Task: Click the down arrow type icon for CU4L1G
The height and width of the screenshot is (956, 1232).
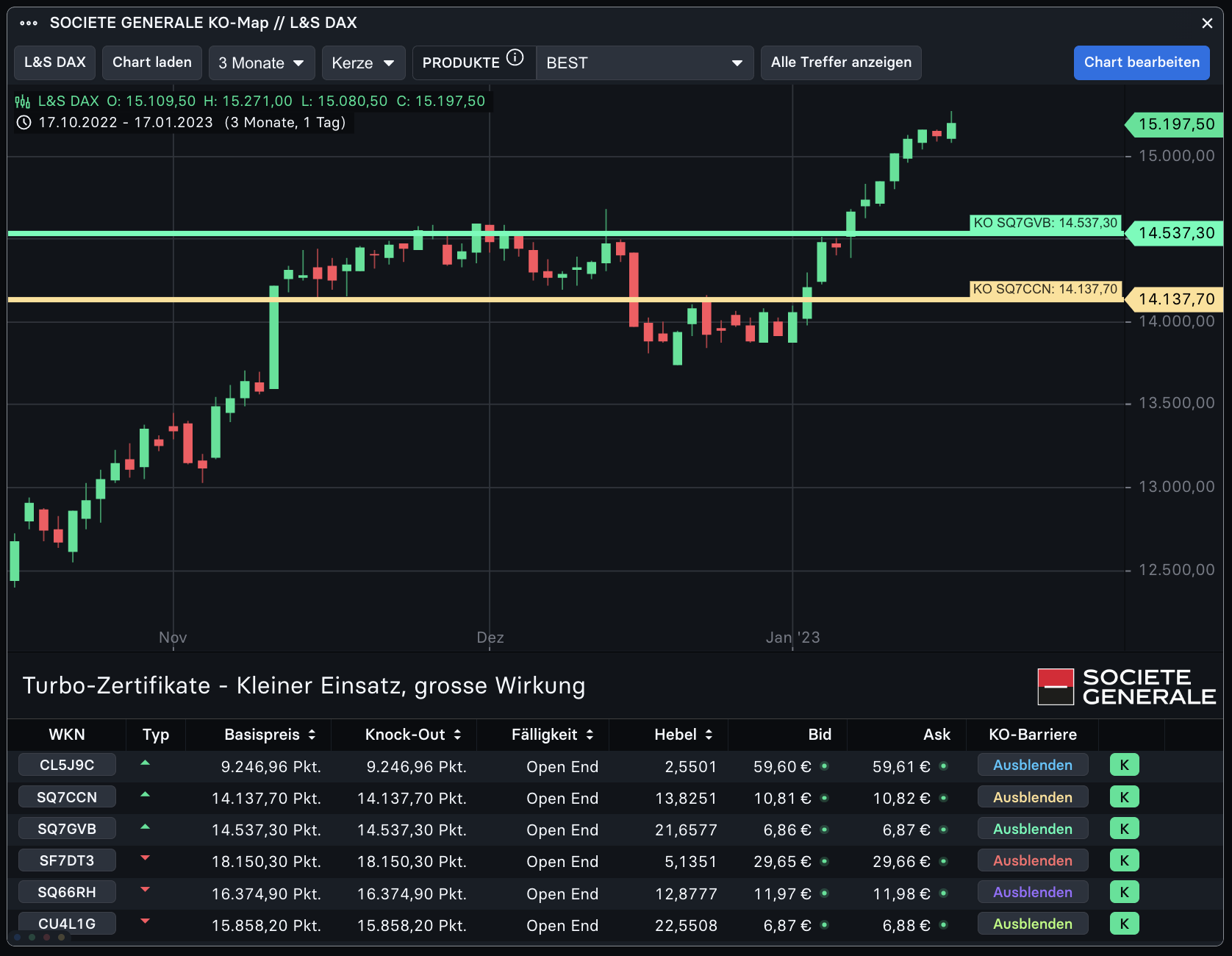Action: 145,921
